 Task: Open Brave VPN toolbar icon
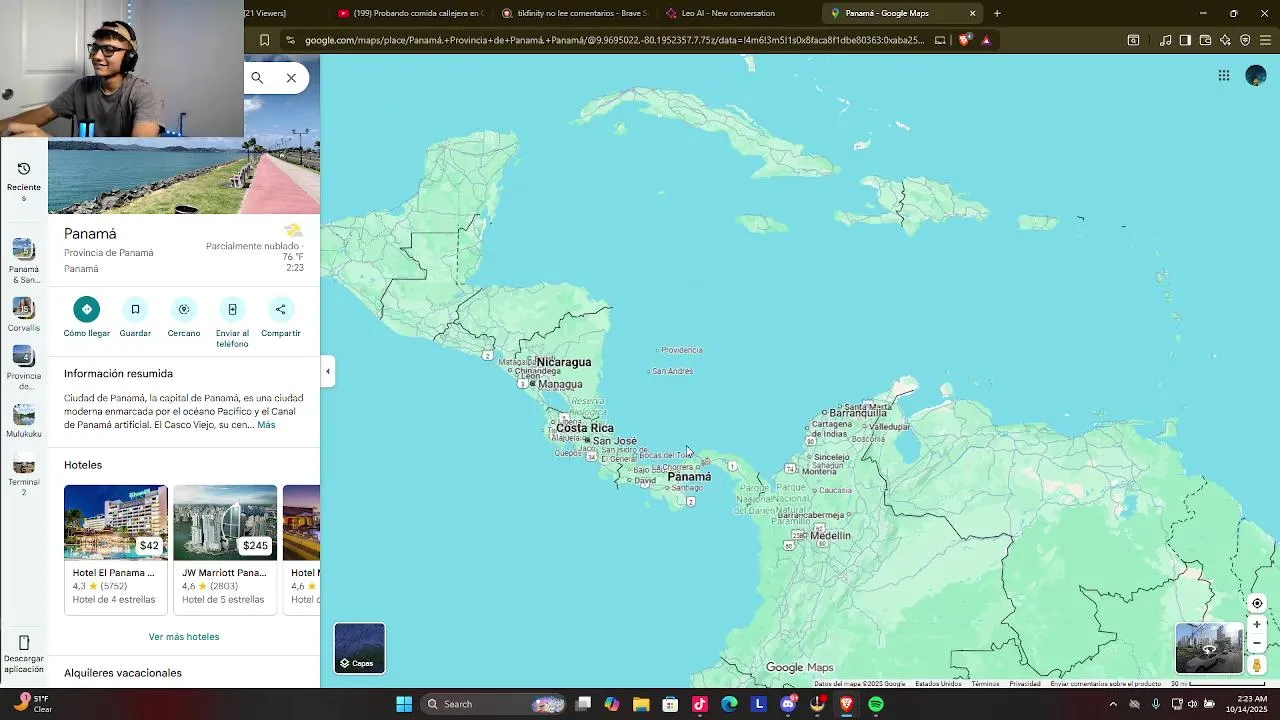tap(1245, 40)
